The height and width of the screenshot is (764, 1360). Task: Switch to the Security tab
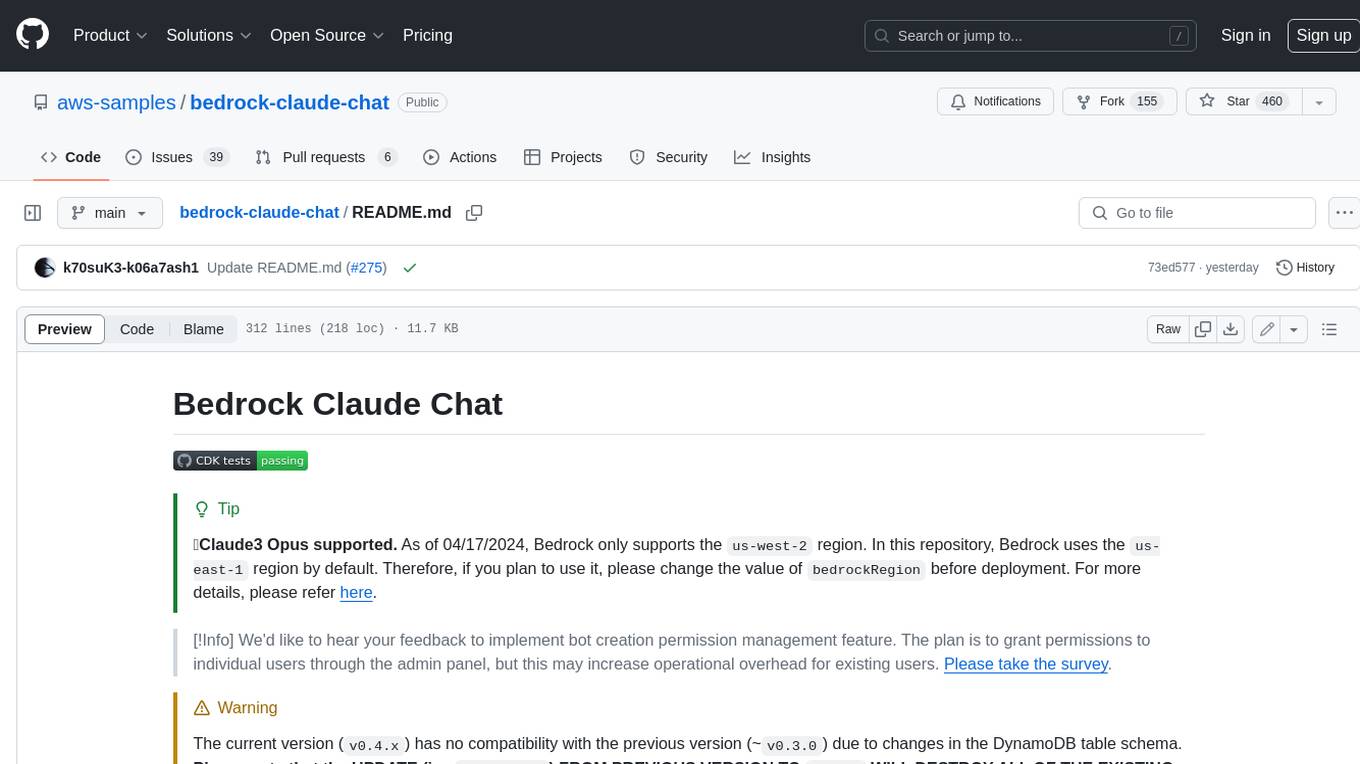coord(668,157)
